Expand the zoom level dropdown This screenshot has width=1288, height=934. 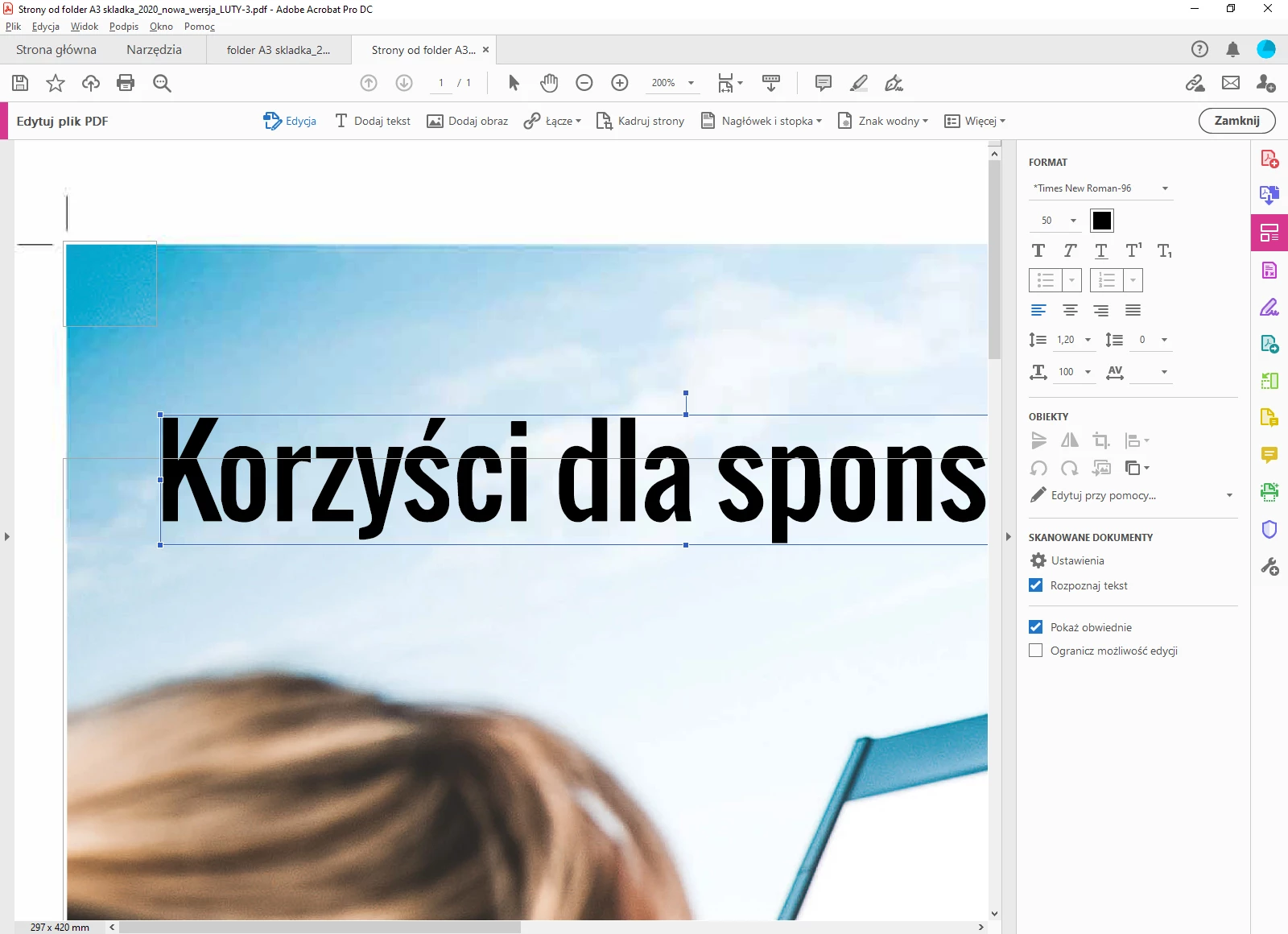pyautogui.click(x=691, y=83)
